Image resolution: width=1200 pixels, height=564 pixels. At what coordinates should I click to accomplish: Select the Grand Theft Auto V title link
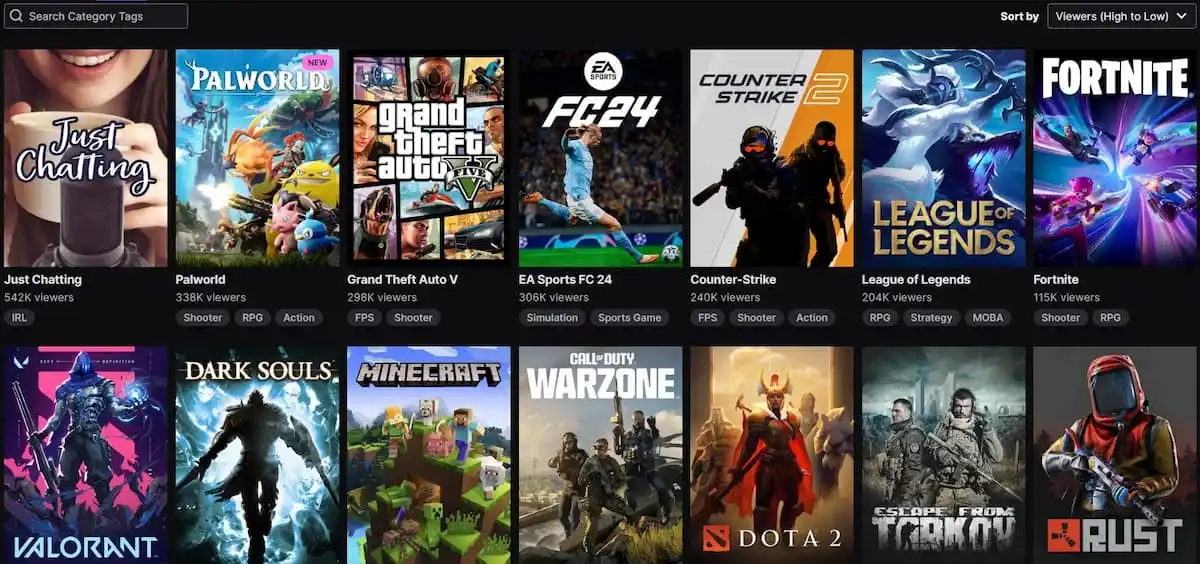click(402, 280)
